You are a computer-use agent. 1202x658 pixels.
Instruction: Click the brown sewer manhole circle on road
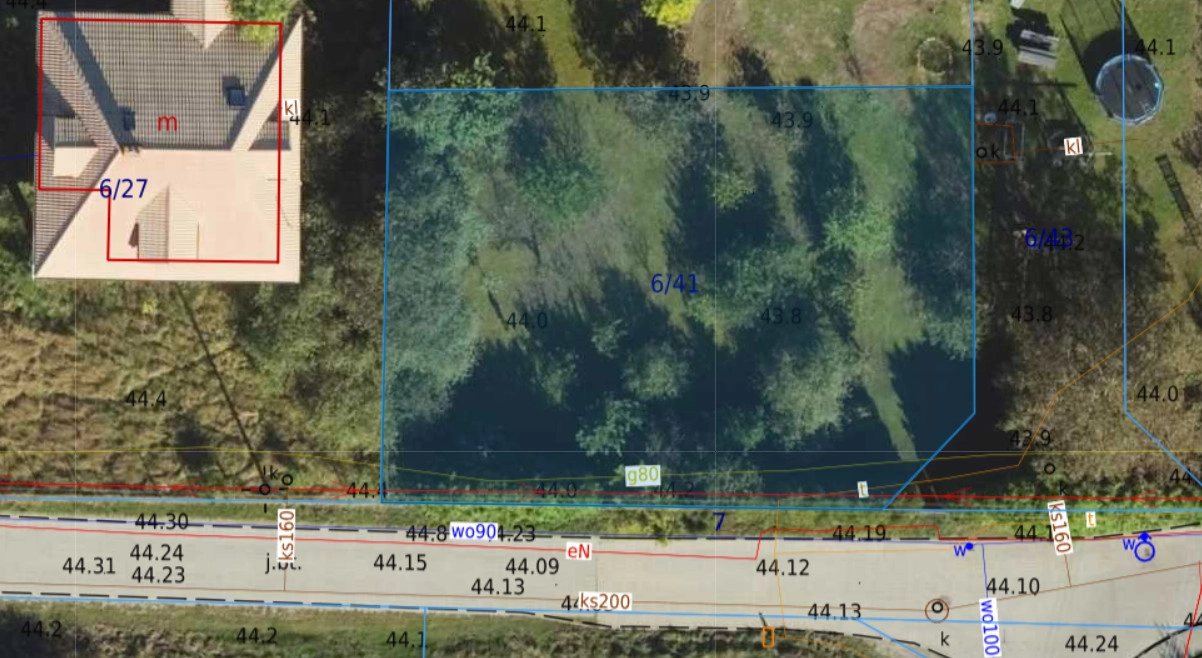[936, 607]
